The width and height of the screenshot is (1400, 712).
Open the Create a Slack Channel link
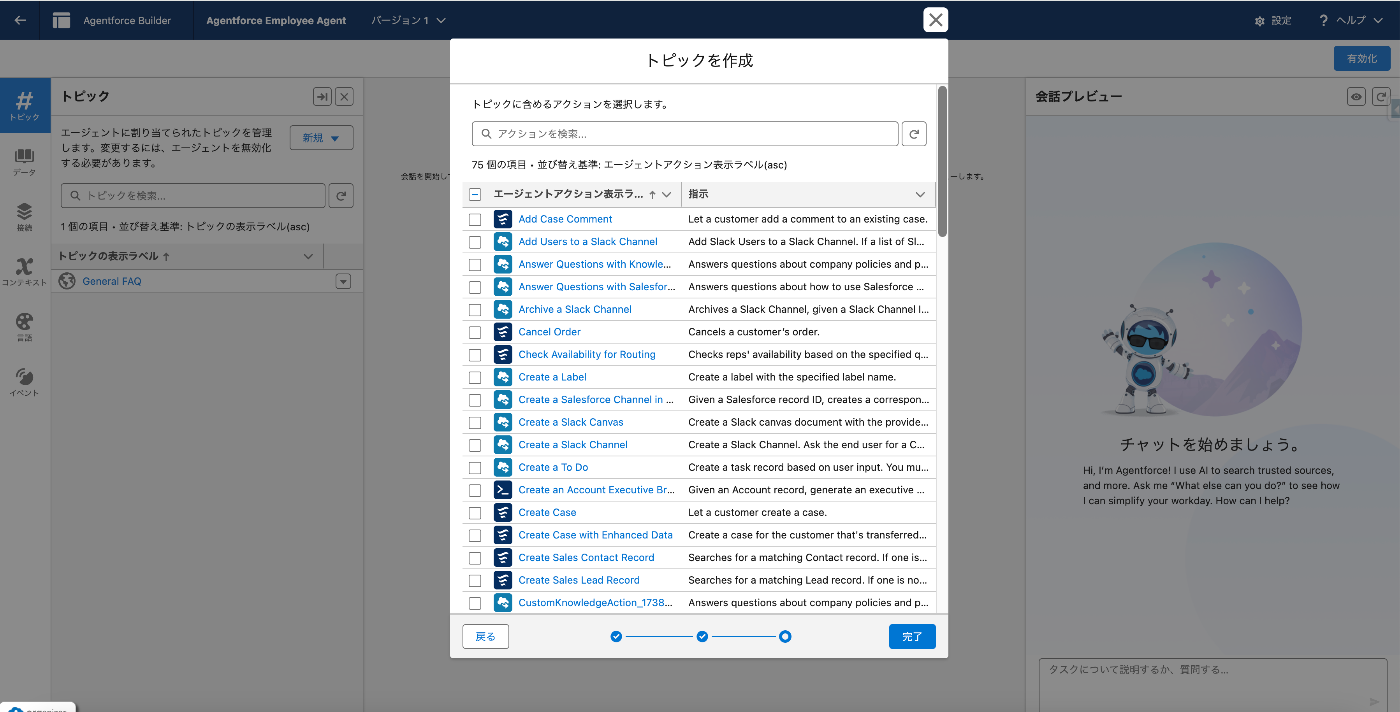click(573, 445)
